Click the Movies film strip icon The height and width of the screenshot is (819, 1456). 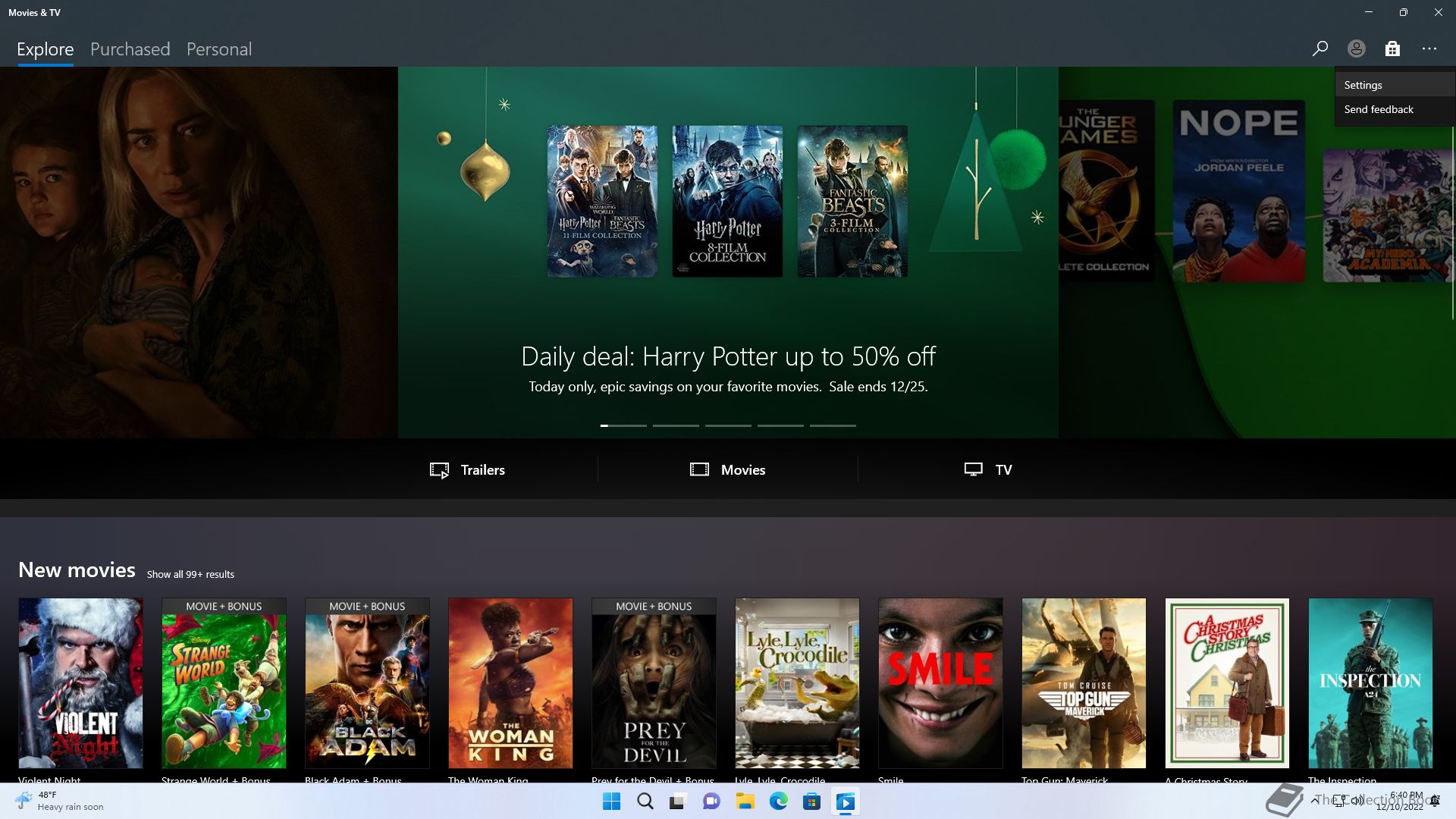click(699, 469)
